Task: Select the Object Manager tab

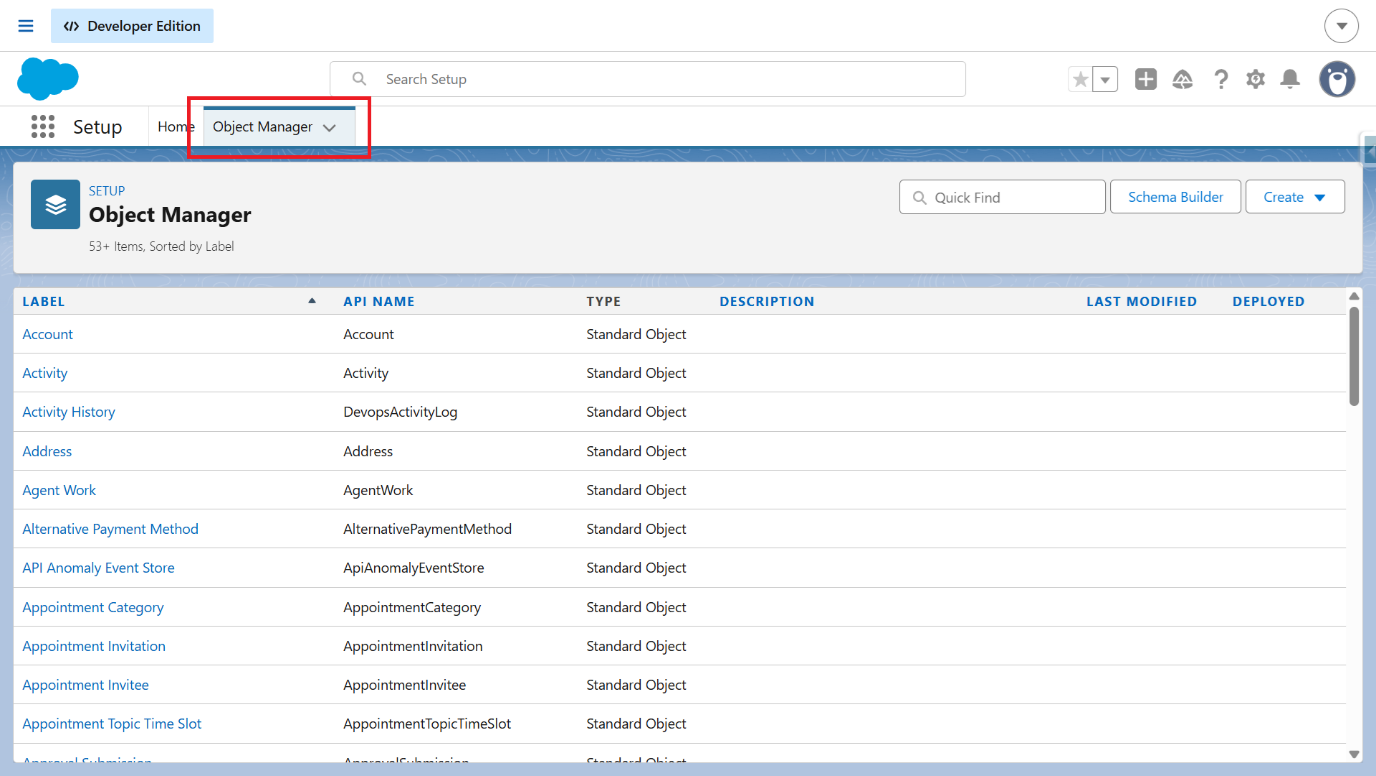Action: pos(263,127)
